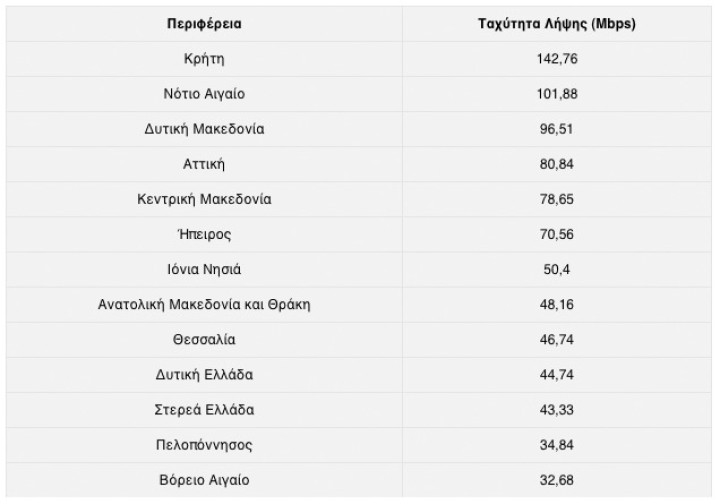Click Ανατολική Μακεδονία και Θράκη cell

click(x=204, y=304)
